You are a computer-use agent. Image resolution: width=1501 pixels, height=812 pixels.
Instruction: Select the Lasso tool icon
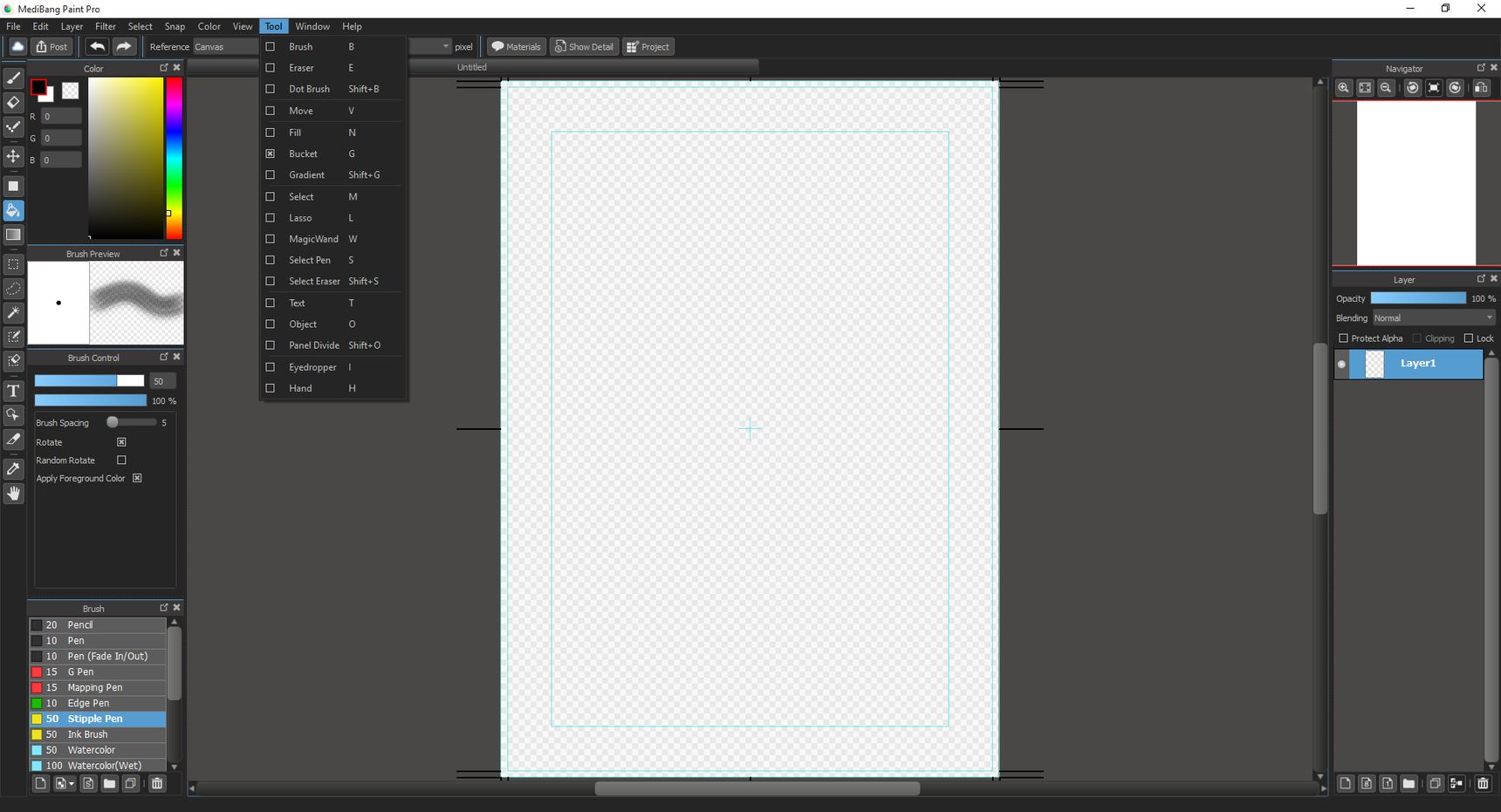pos(13,288)
